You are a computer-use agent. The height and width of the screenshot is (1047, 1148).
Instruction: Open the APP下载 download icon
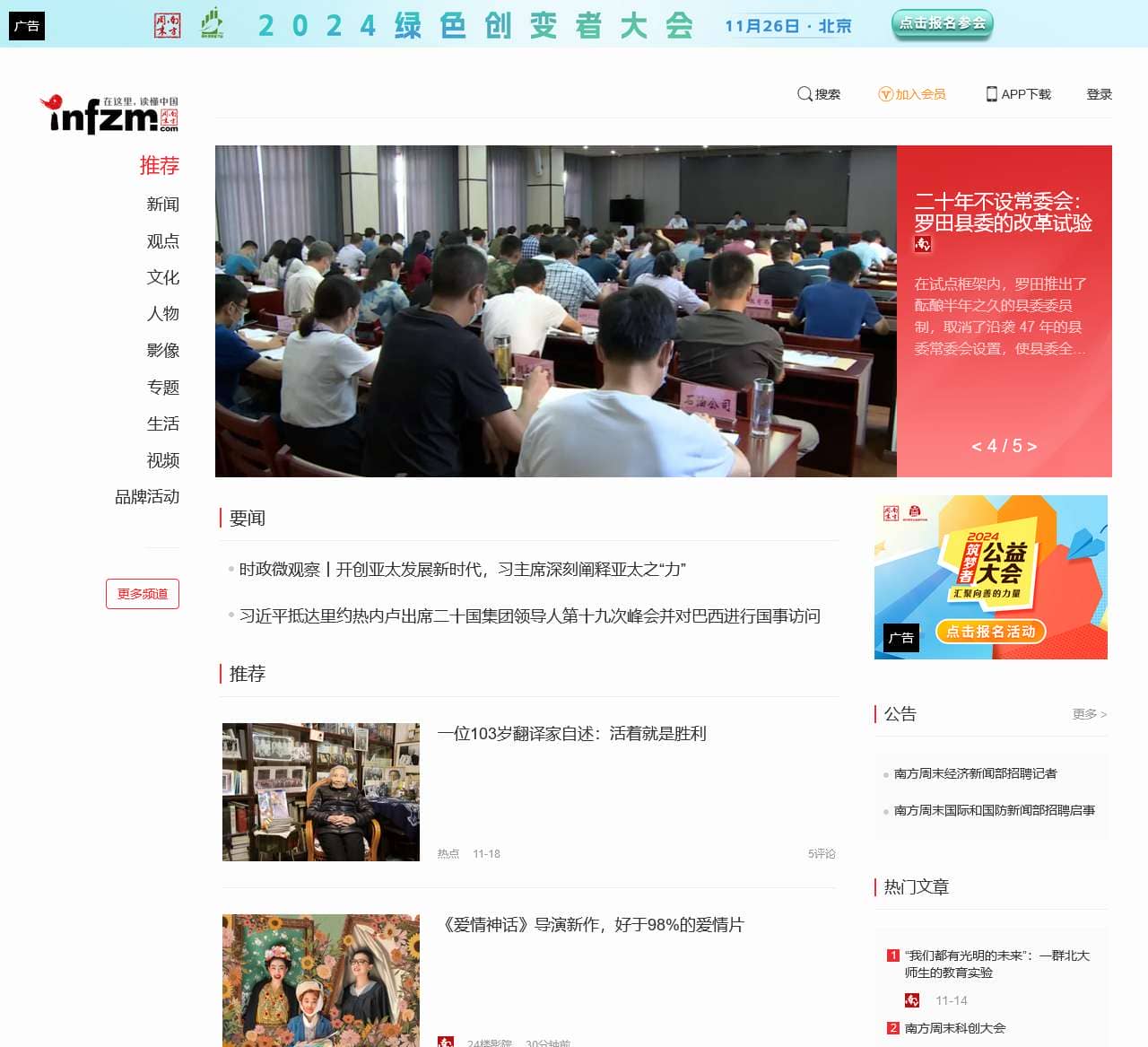point(991,93)
